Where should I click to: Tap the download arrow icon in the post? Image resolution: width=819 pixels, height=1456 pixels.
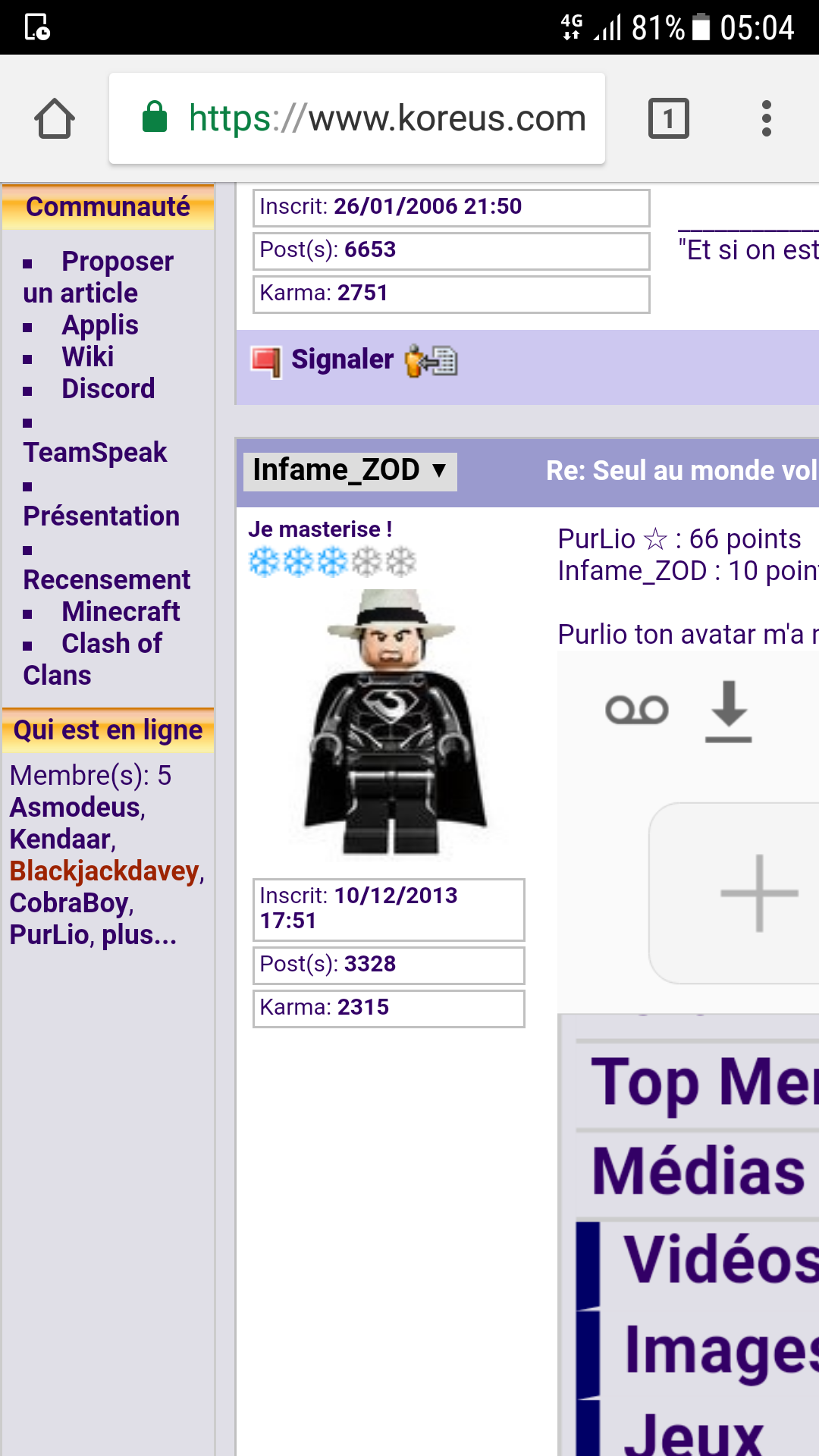(x=729, y=711)
